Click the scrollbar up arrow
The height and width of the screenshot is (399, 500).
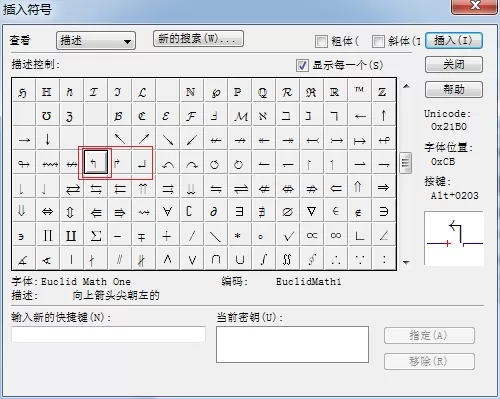click(x=406, y=86)
